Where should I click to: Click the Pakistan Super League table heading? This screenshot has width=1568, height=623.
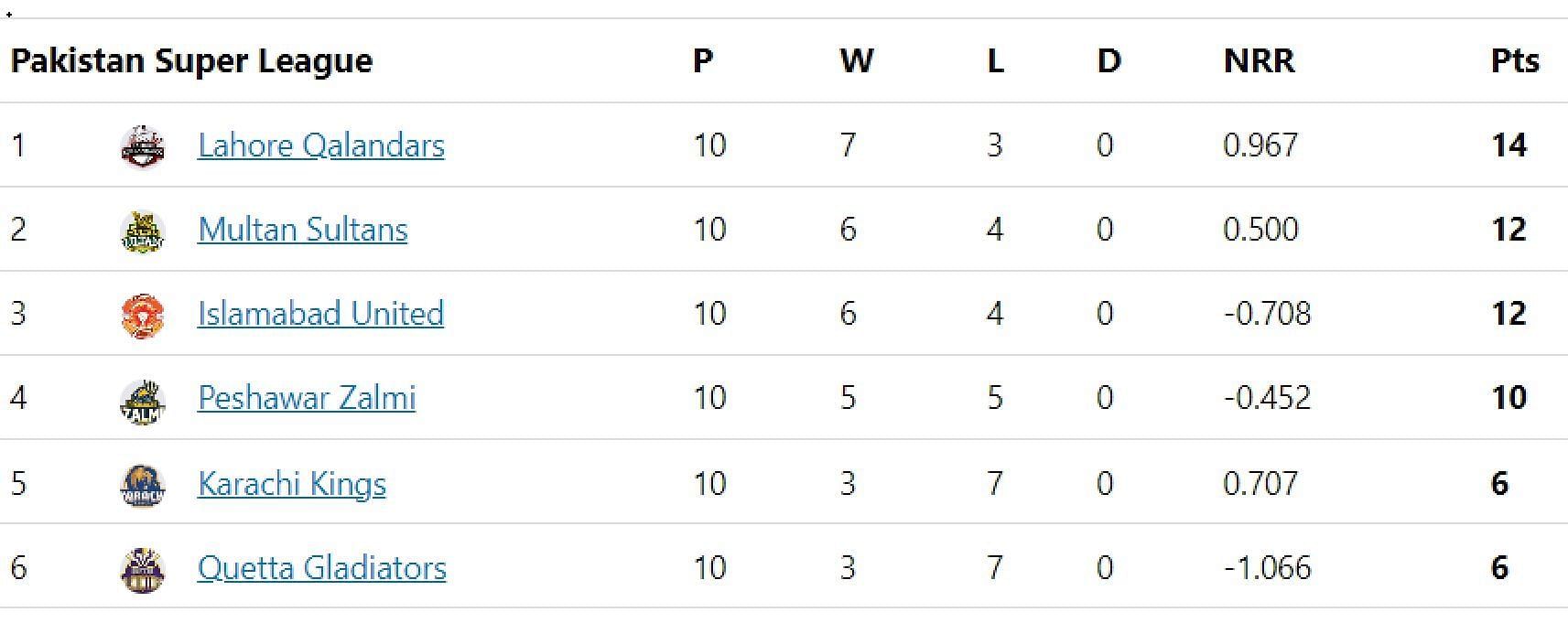[x=191, y=61]
